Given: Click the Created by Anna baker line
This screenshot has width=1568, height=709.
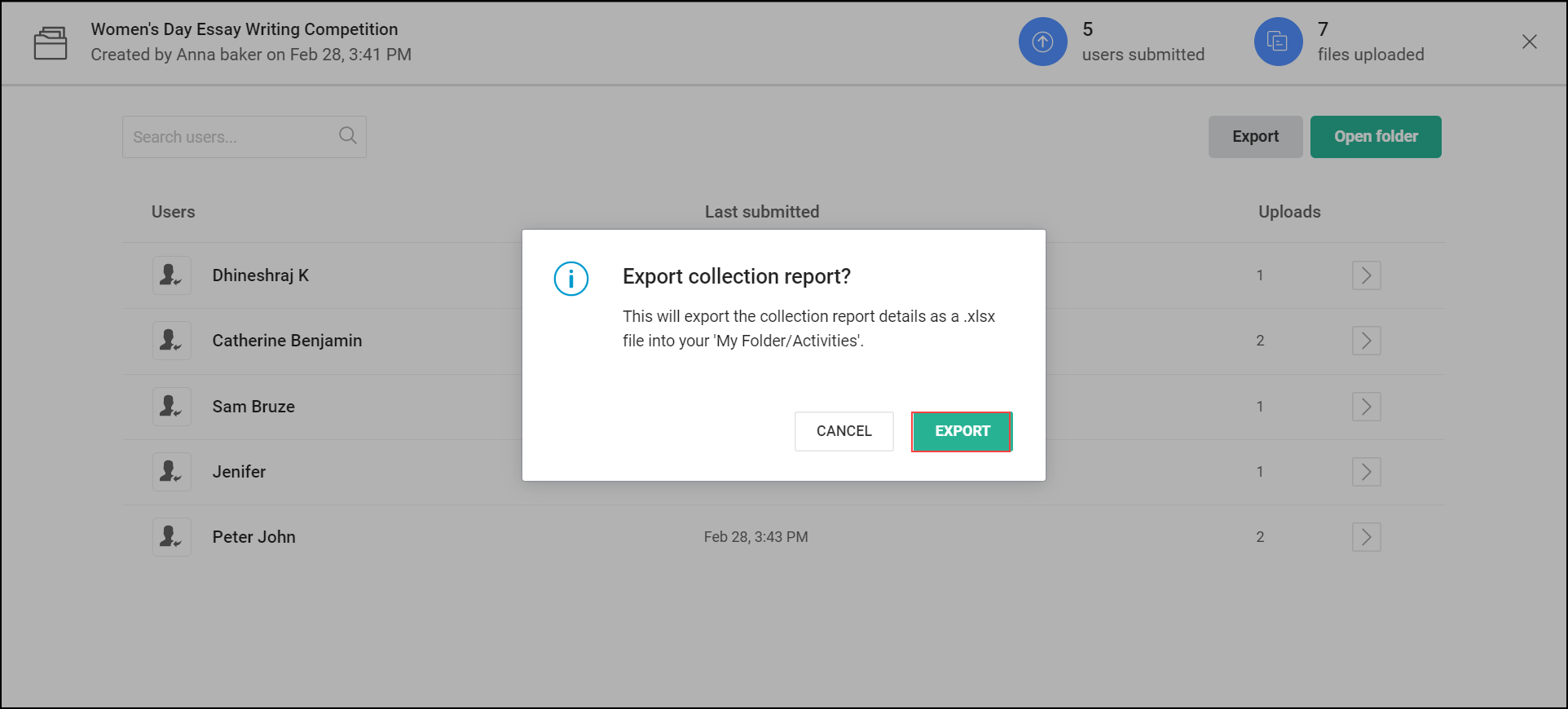Looking at the screenshot, I should pyautogui.click(x=251, y=55).
